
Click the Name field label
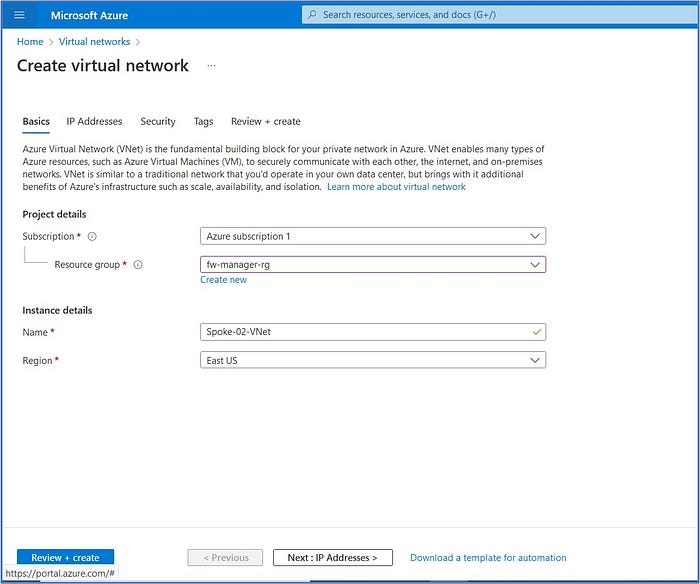click(x=35, y=332)
